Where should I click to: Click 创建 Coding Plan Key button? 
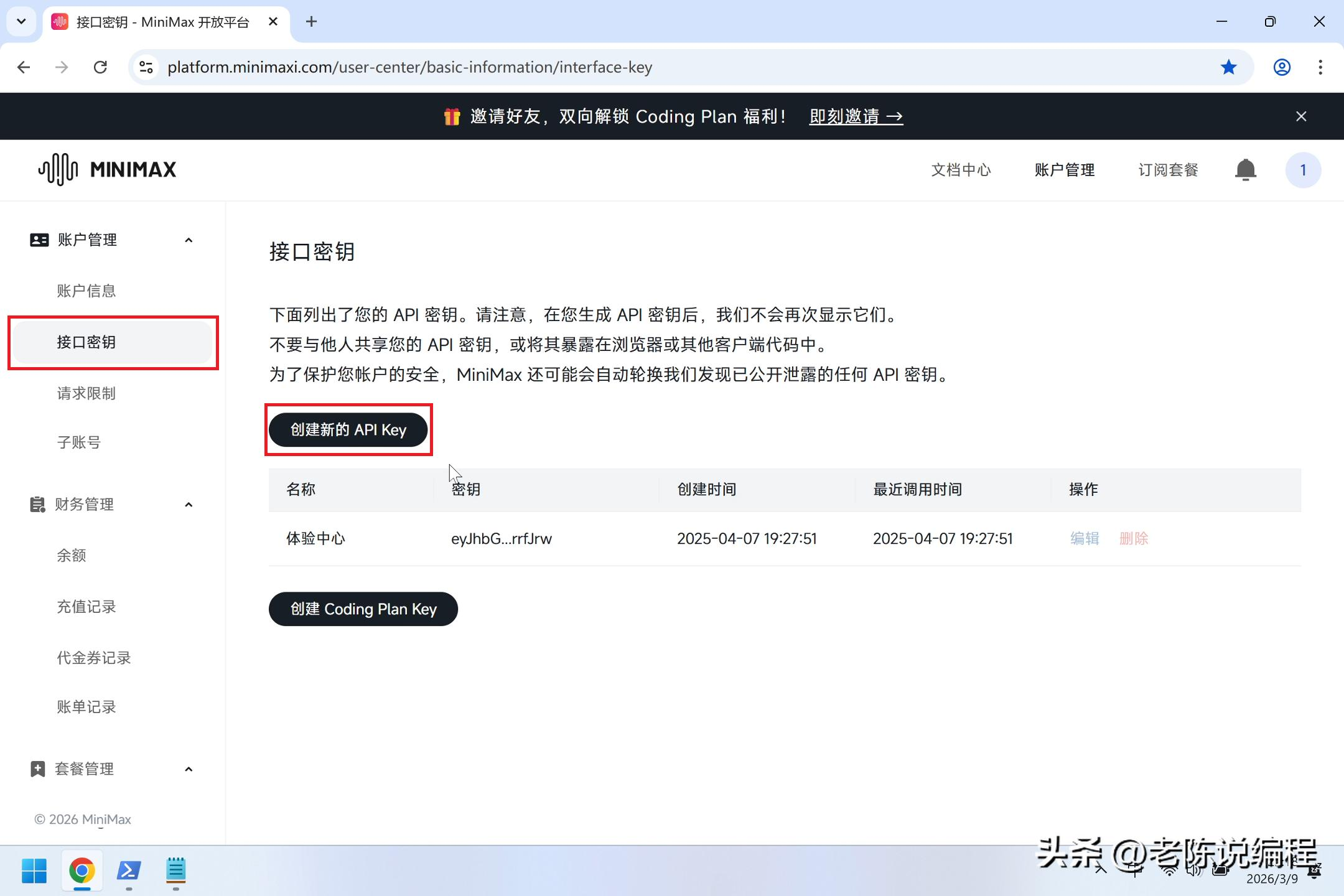[x=363, y=609]
